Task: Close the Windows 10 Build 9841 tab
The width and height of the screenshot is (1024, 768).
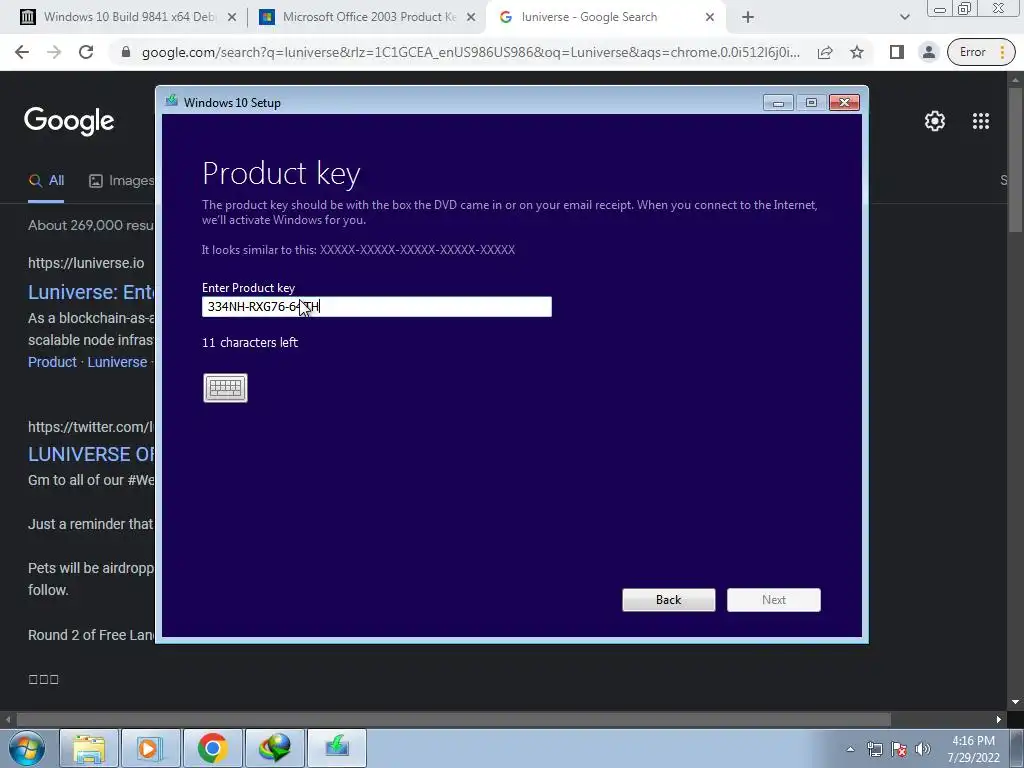Action: pyautogui.click(x=231, y=18)
